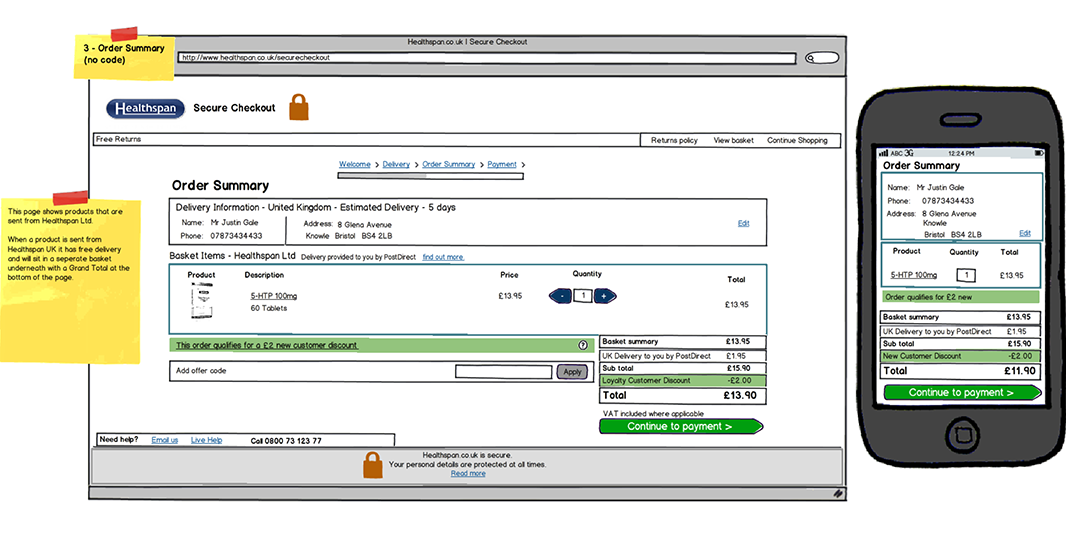The image size is (1066, 547).
Task: Click the Loyalty Customer Discount row
Action: (x=683, y=381)
